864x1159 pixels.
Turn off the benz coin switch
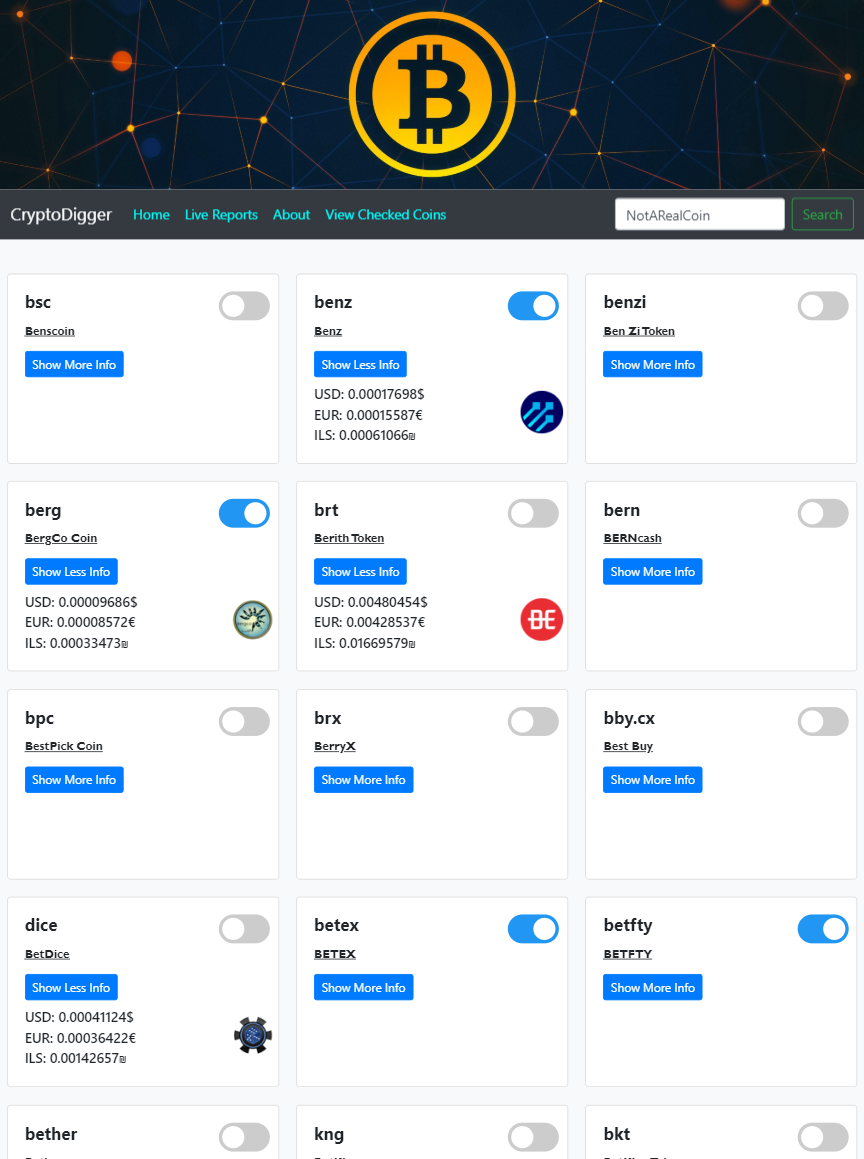pos(533,305)
